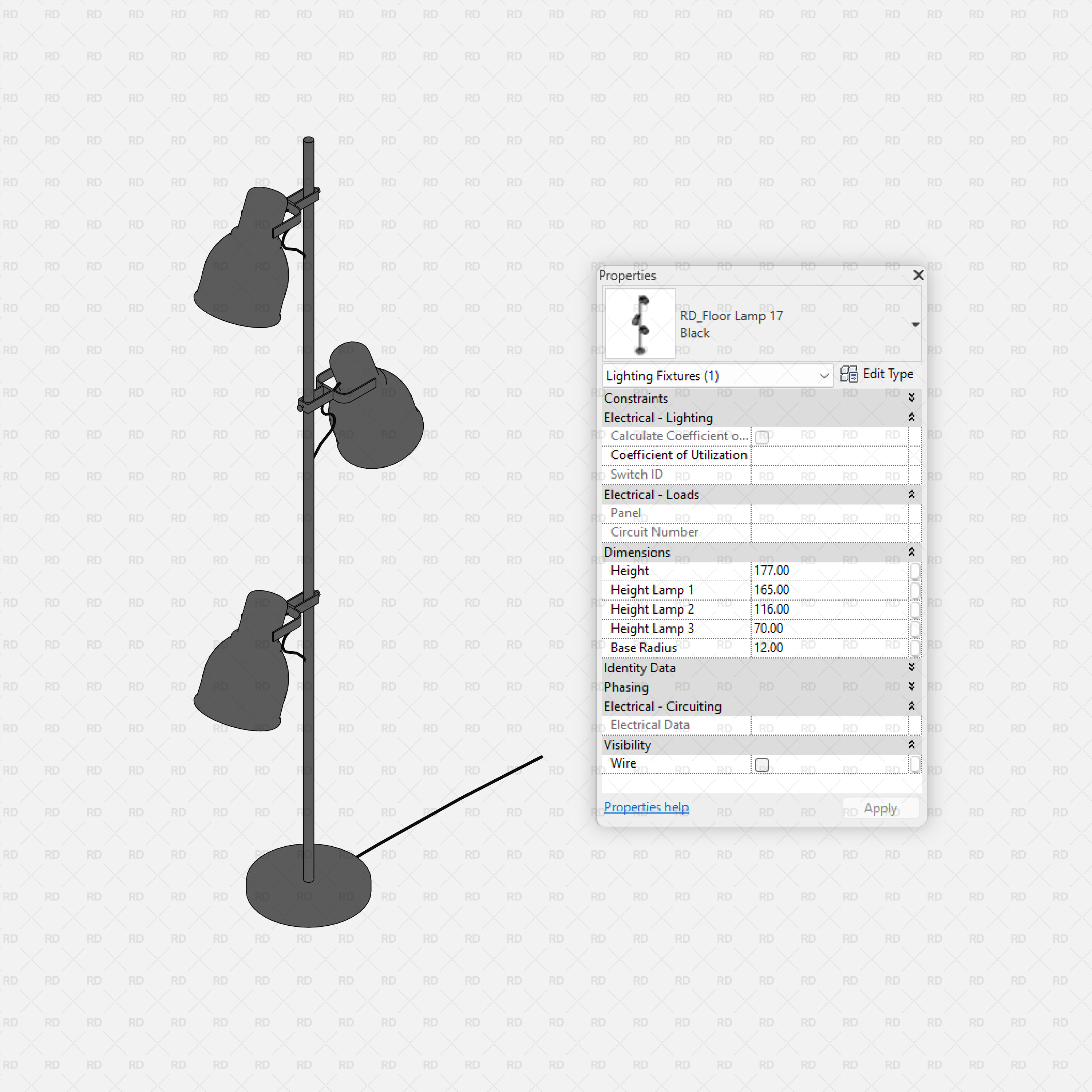
Task: Enable the Wire visibility checkbox
Action: click(761, 764)
